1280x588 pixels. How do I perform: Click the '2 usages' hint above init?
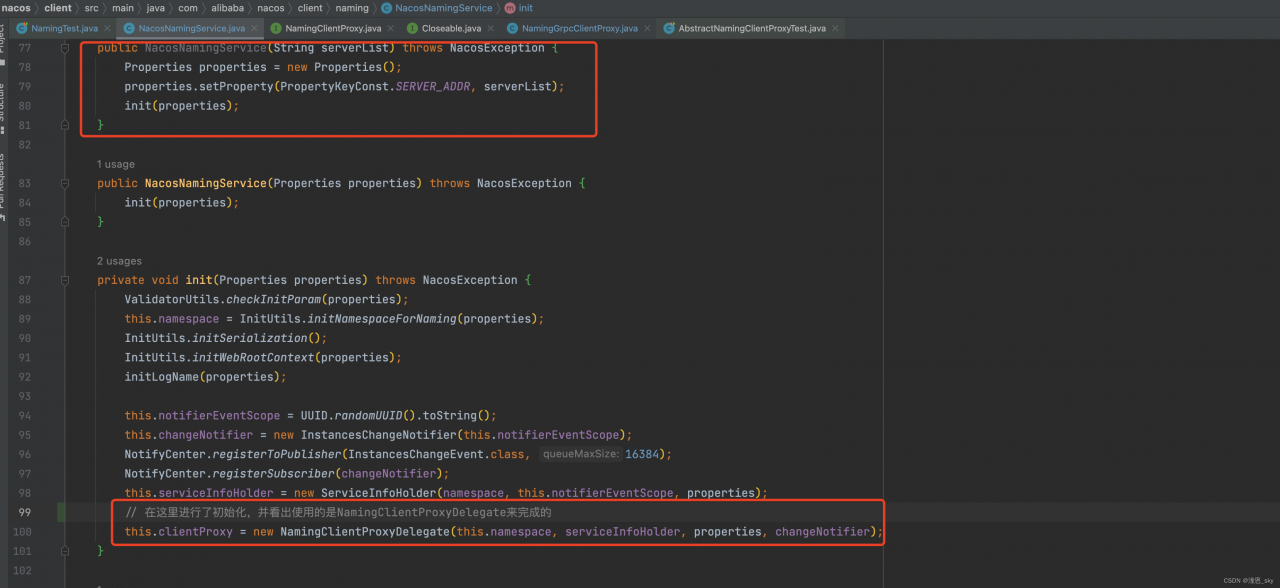119,261
